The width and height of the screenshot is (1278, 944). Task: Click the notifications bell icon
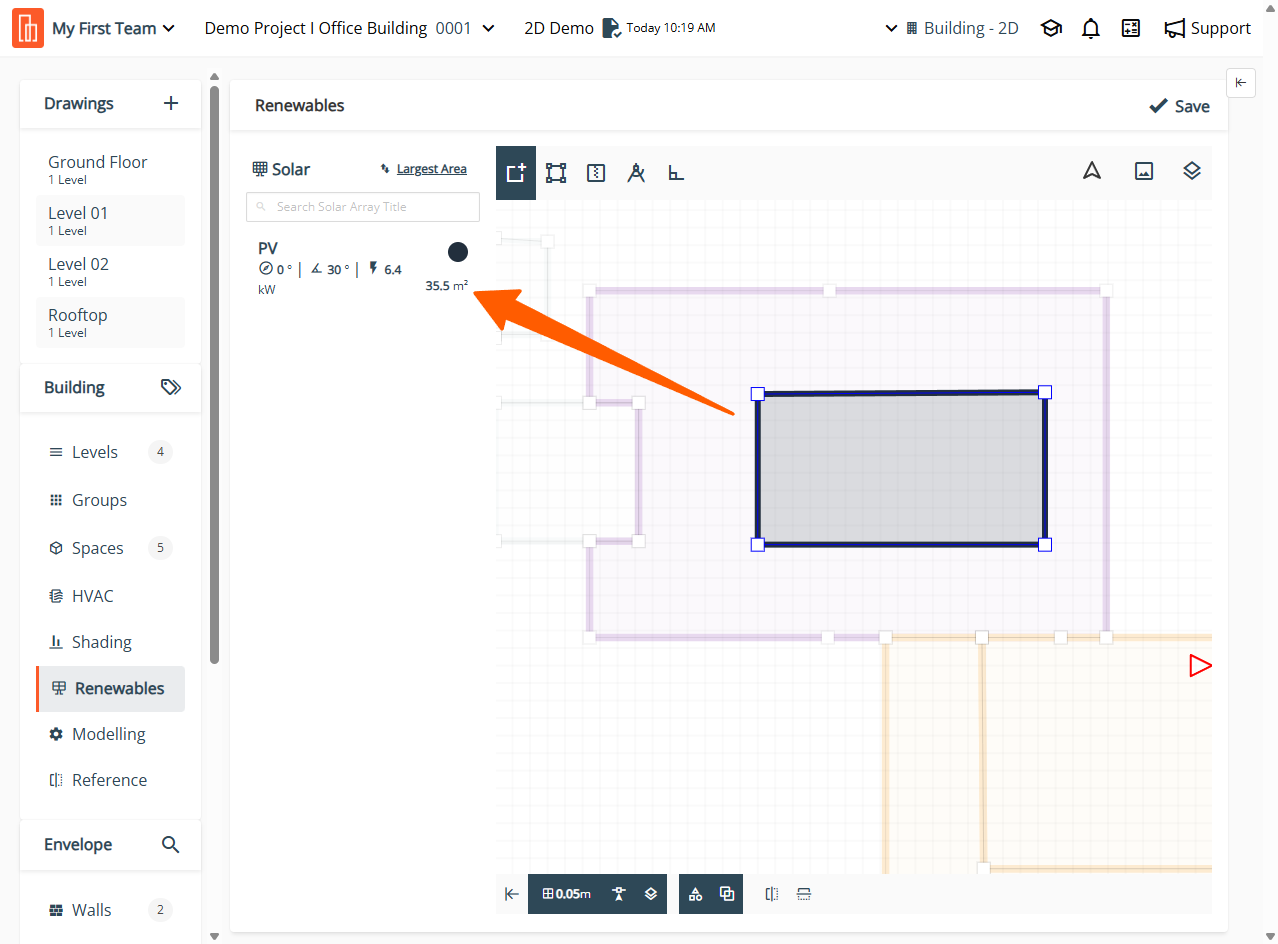[x=1091, y=29]
